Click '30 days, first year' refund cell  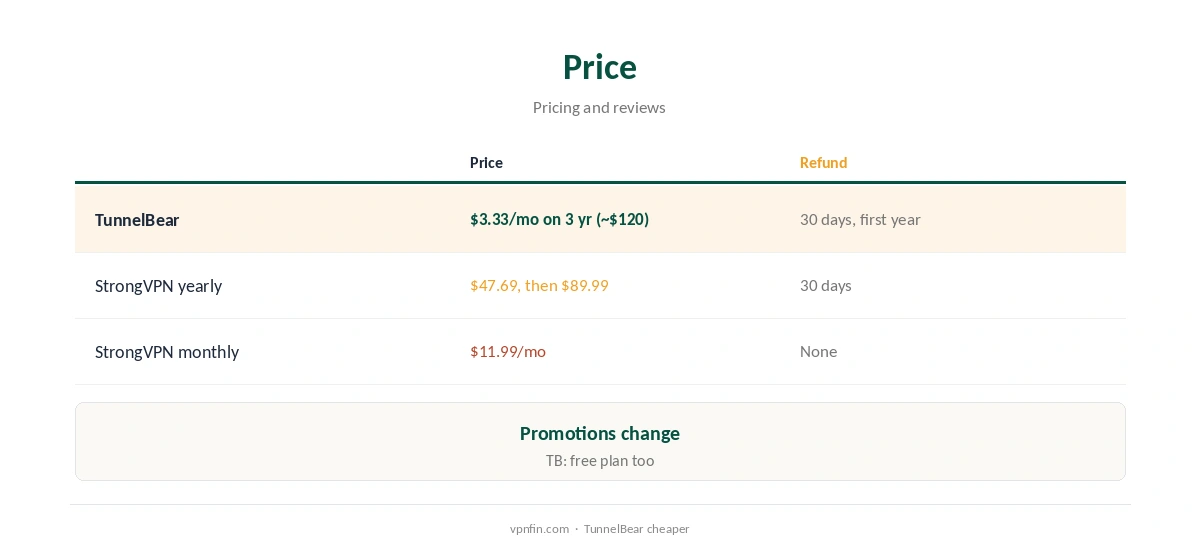click(x=860, y=219)
